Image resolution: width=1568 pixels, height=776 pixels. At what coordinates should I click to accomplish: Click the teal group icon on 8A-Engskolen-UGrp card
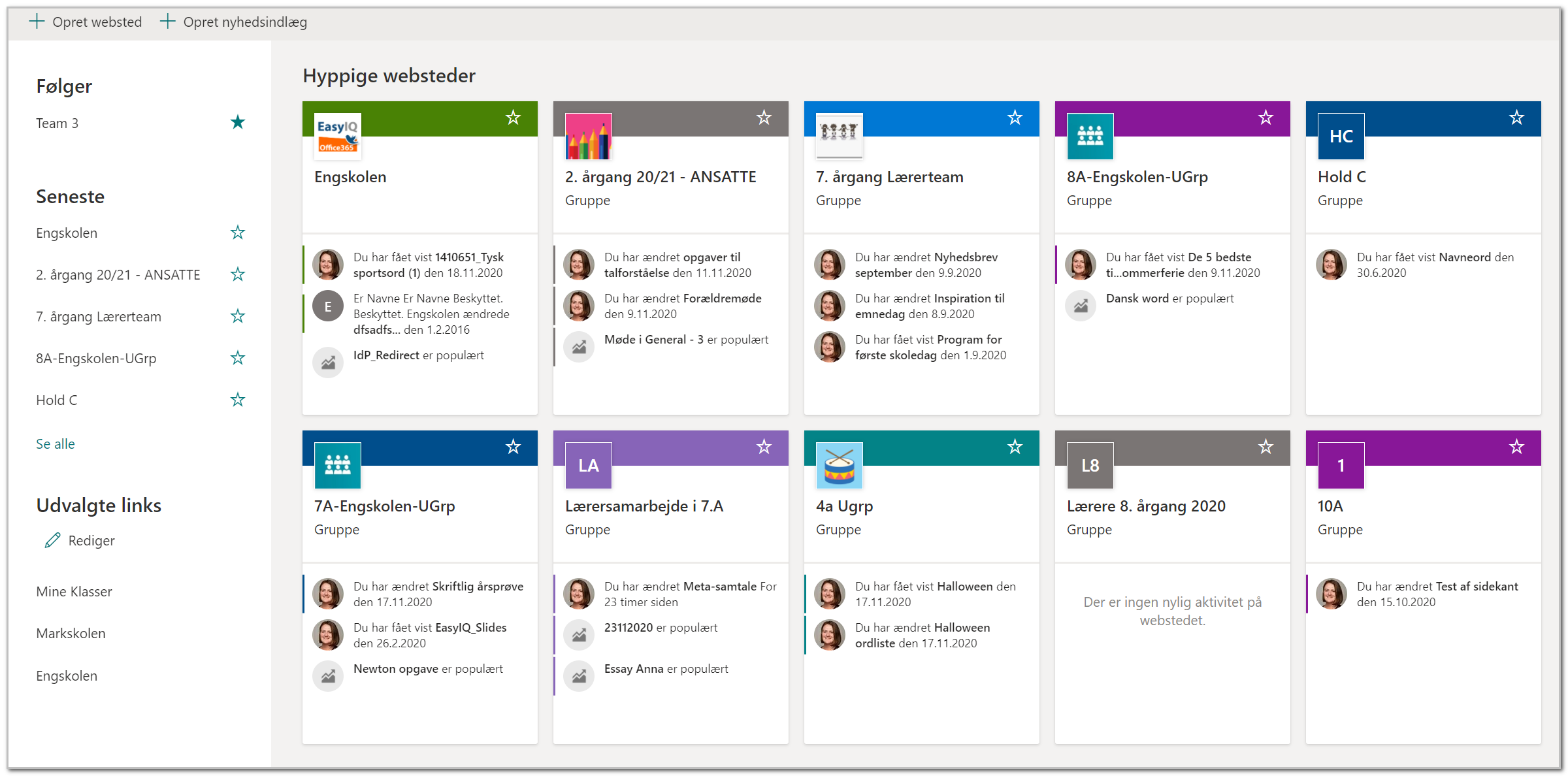coord(1090,136)
